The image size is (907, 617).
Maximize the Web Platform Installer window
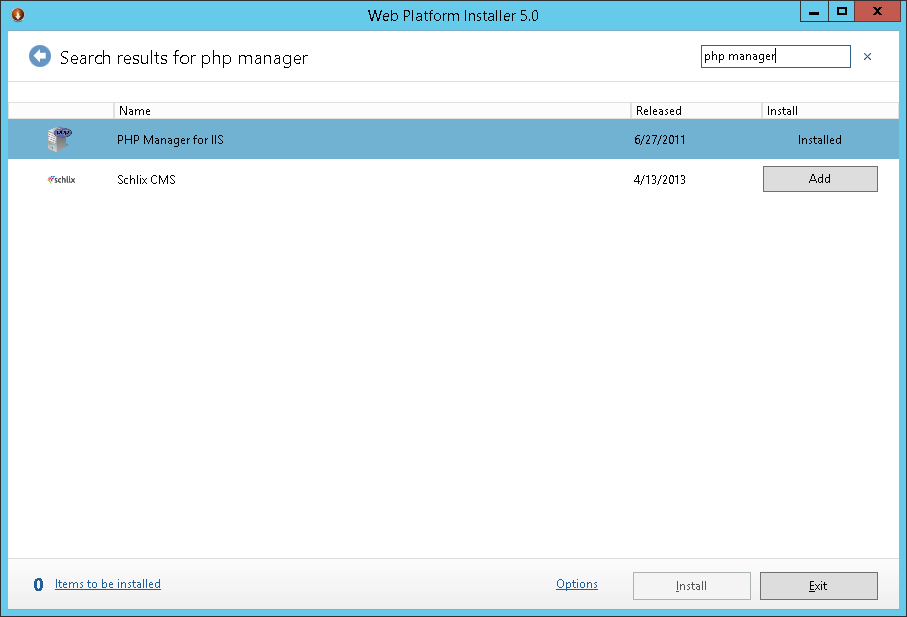(x=842, y=12)
